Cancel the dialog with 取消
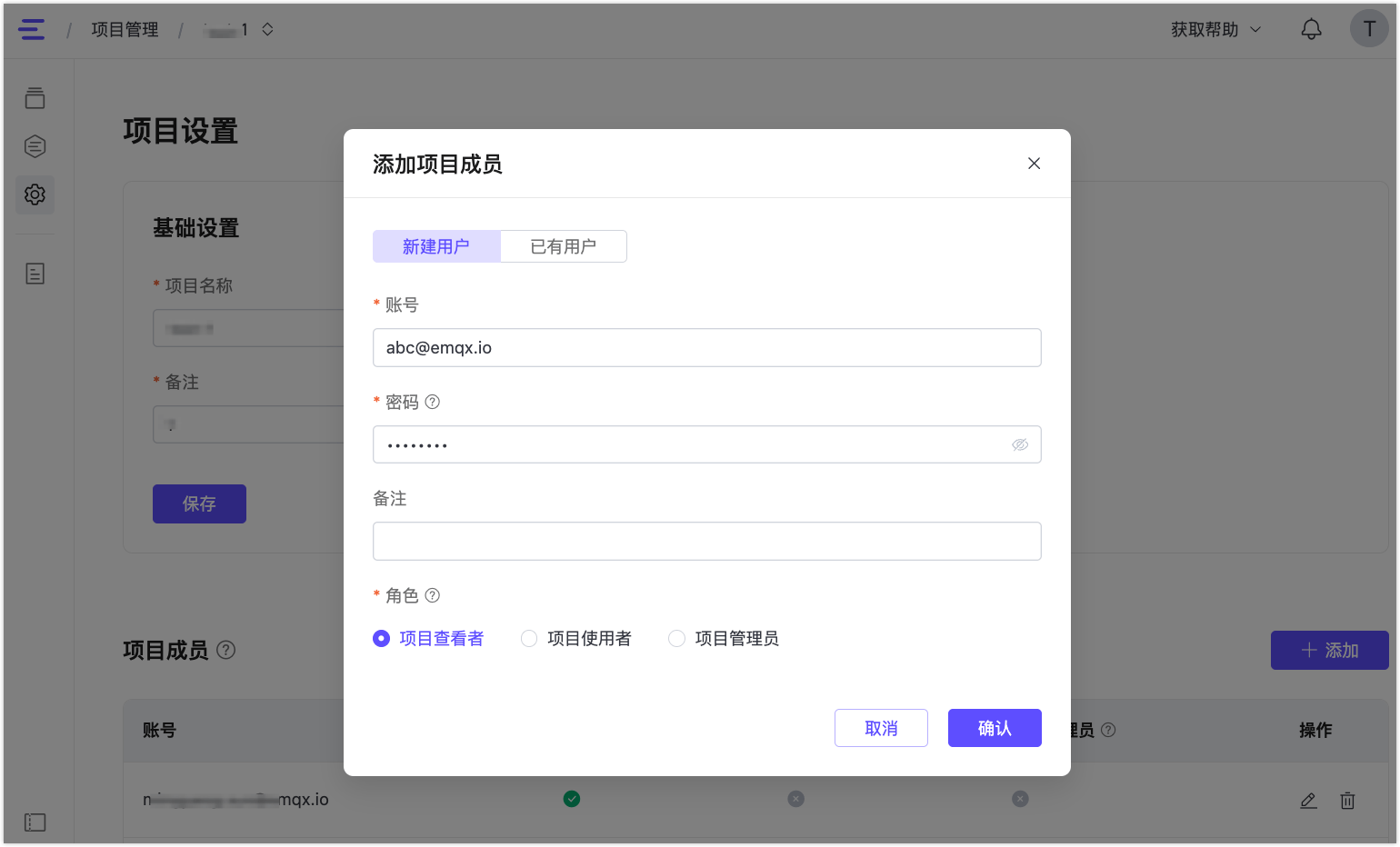1400x847 pixels. [x=881, y=728]
